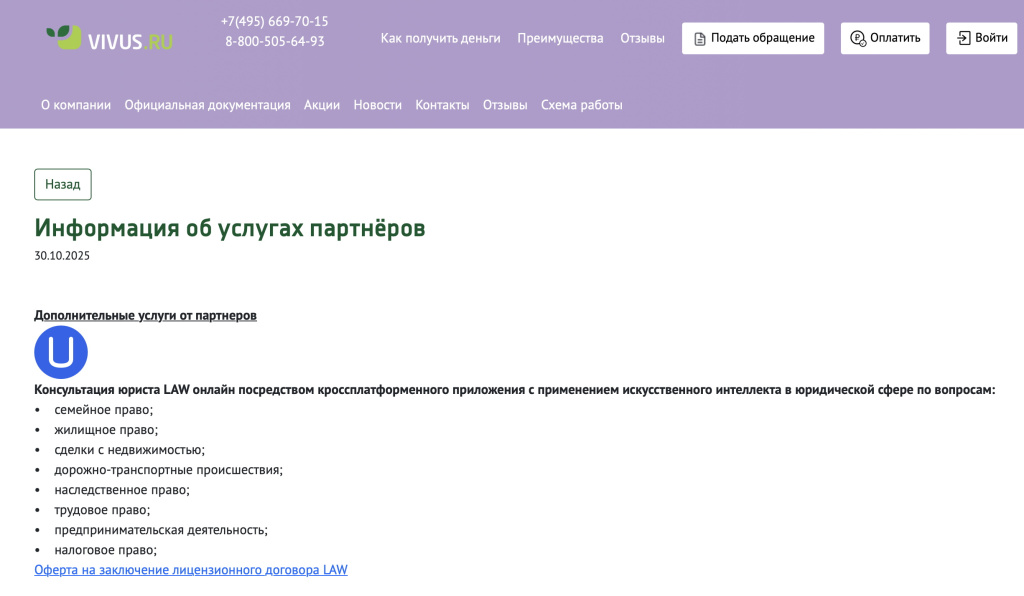Follow the Оферта на заключение лицензионного договора LAW link
The height and width of the screenshot is (596, 1024).
click(190, 569)
